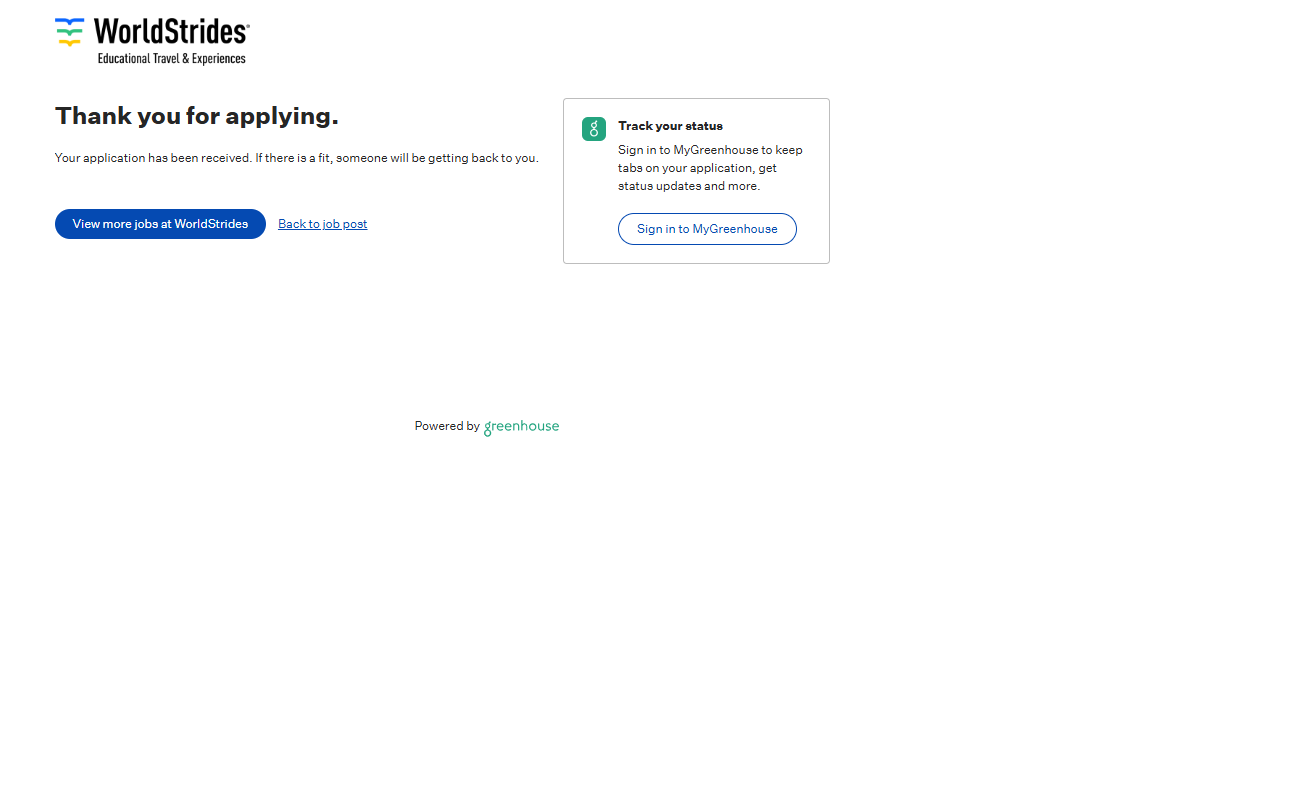Click the registered trademark symbol beside WorldStrides
The width and height of the screenshot is (1297, 785).
coord(247,27)
